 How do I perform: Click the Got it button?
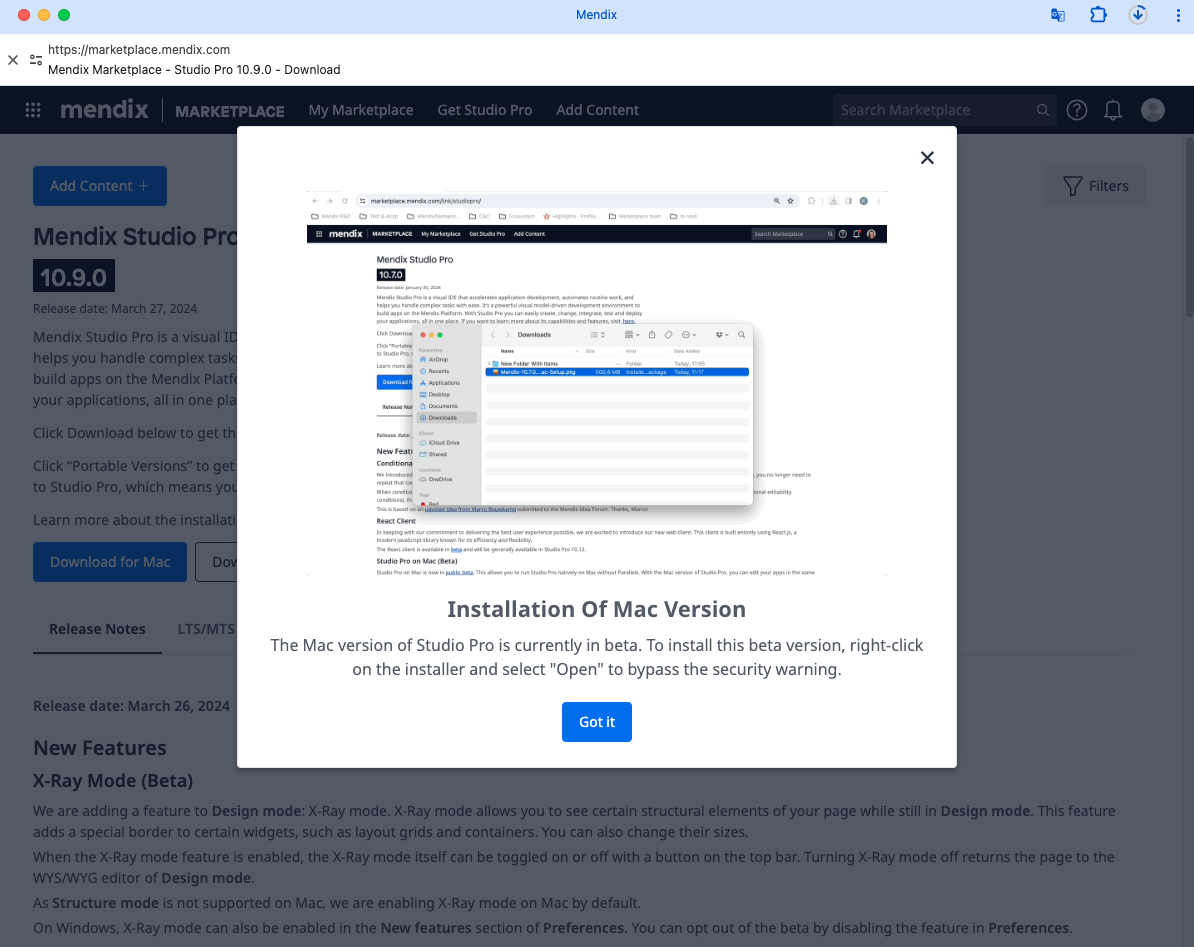[596, 722]
